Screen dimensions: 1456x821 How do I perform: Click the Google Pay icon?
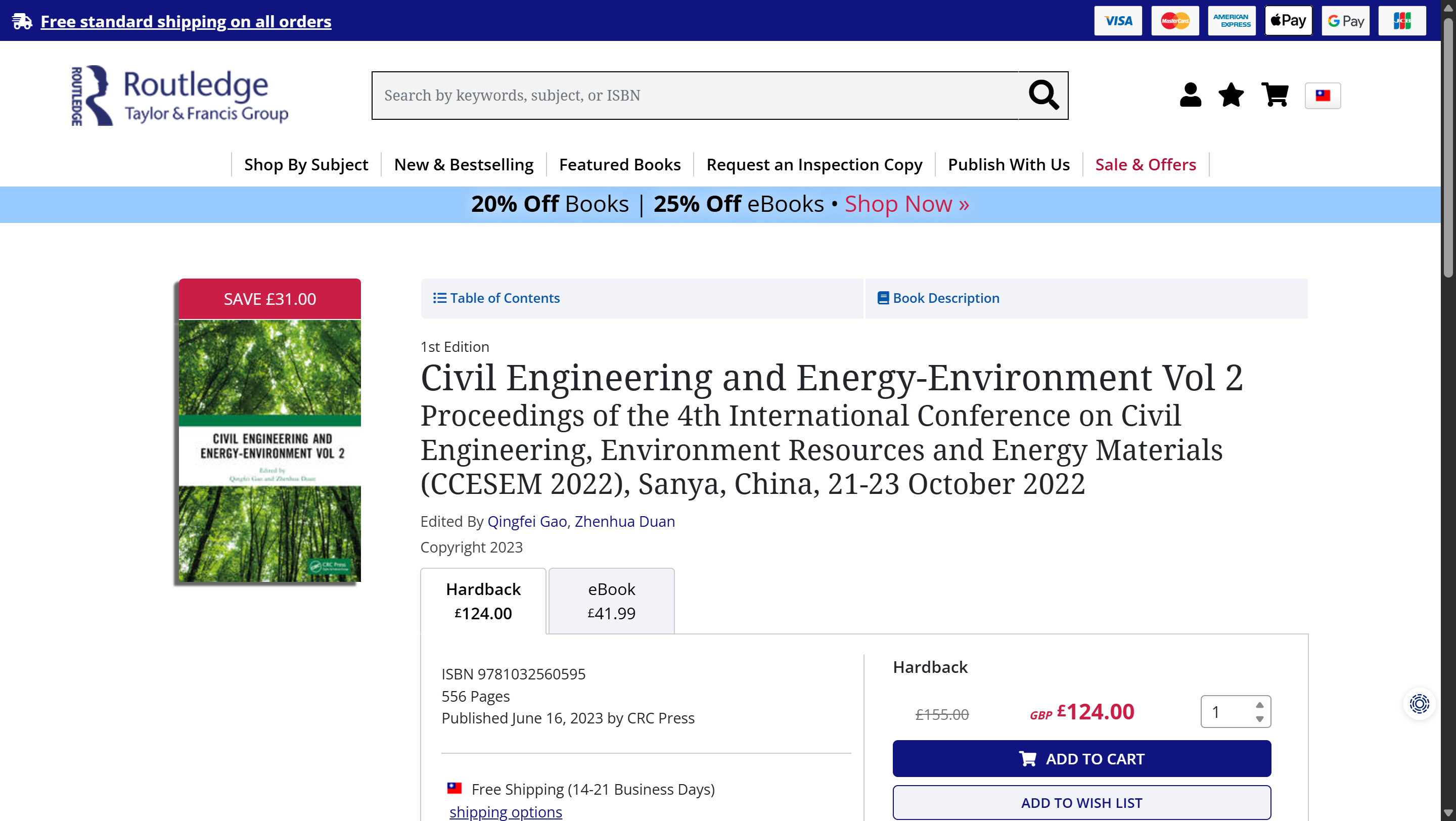(x=1345, y=21)
